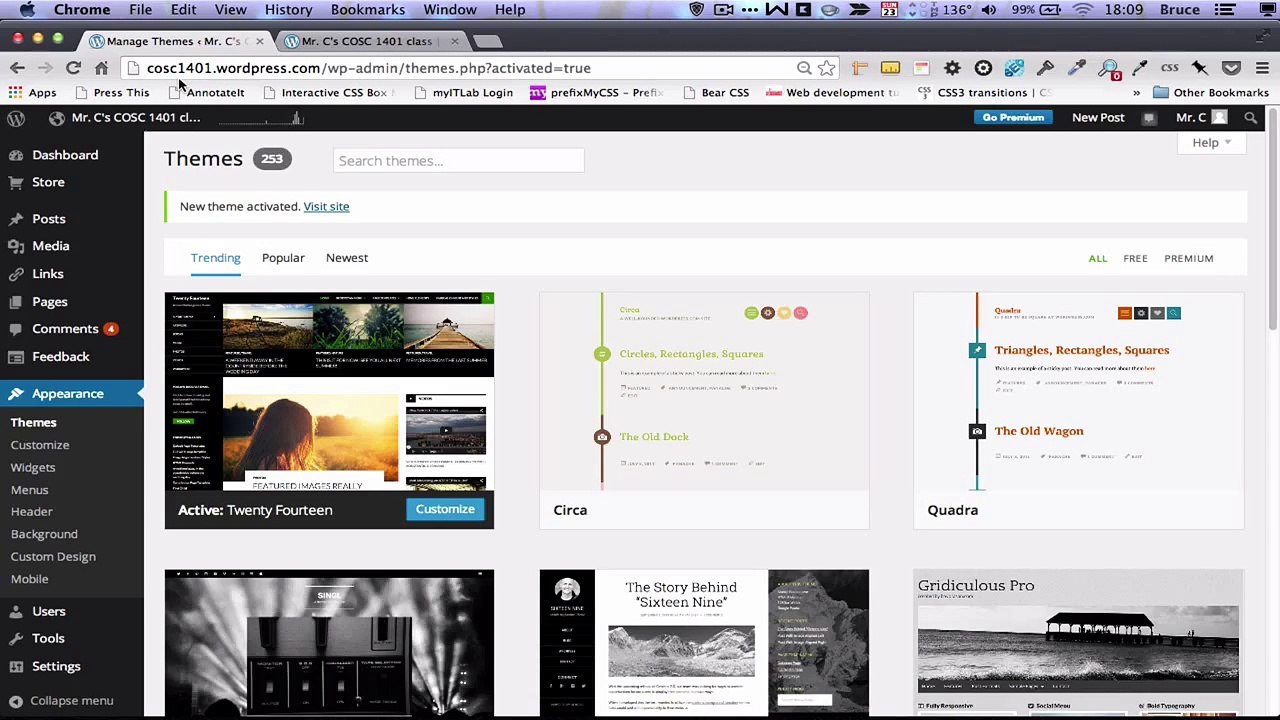Open WordPress logo menu in admin bar
This screenshot has height=720, width=1280.
click(x=16, y=117)
